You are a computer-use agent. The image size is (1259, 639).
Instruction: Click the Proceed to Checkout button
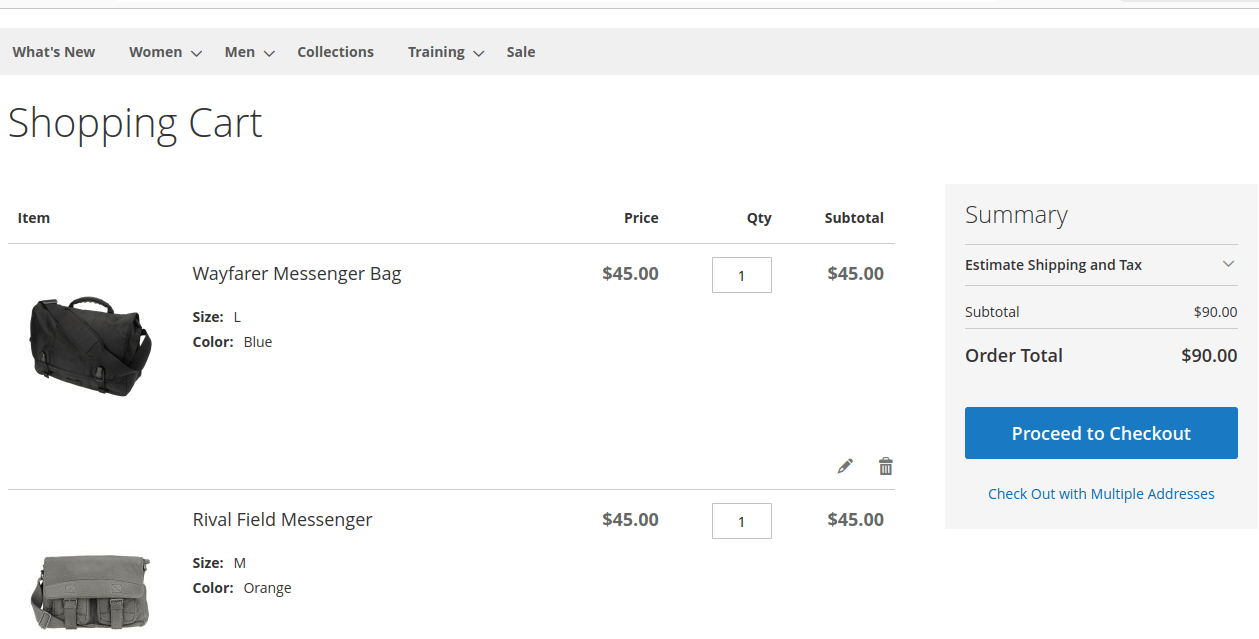(1100, 432)
